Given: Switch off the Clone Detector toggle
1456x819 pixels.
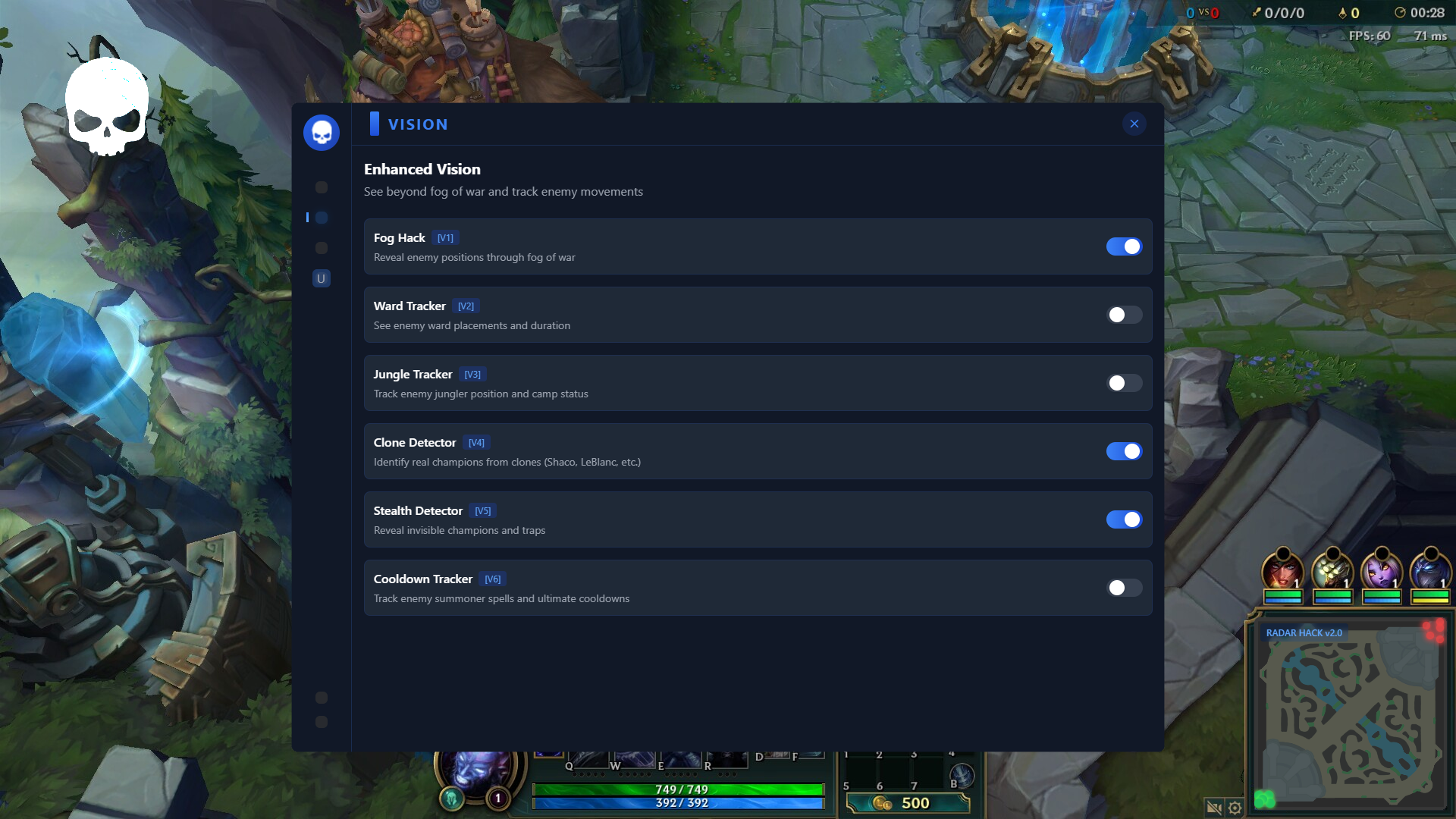Looking at the screenshot, I should point(1124,451).
